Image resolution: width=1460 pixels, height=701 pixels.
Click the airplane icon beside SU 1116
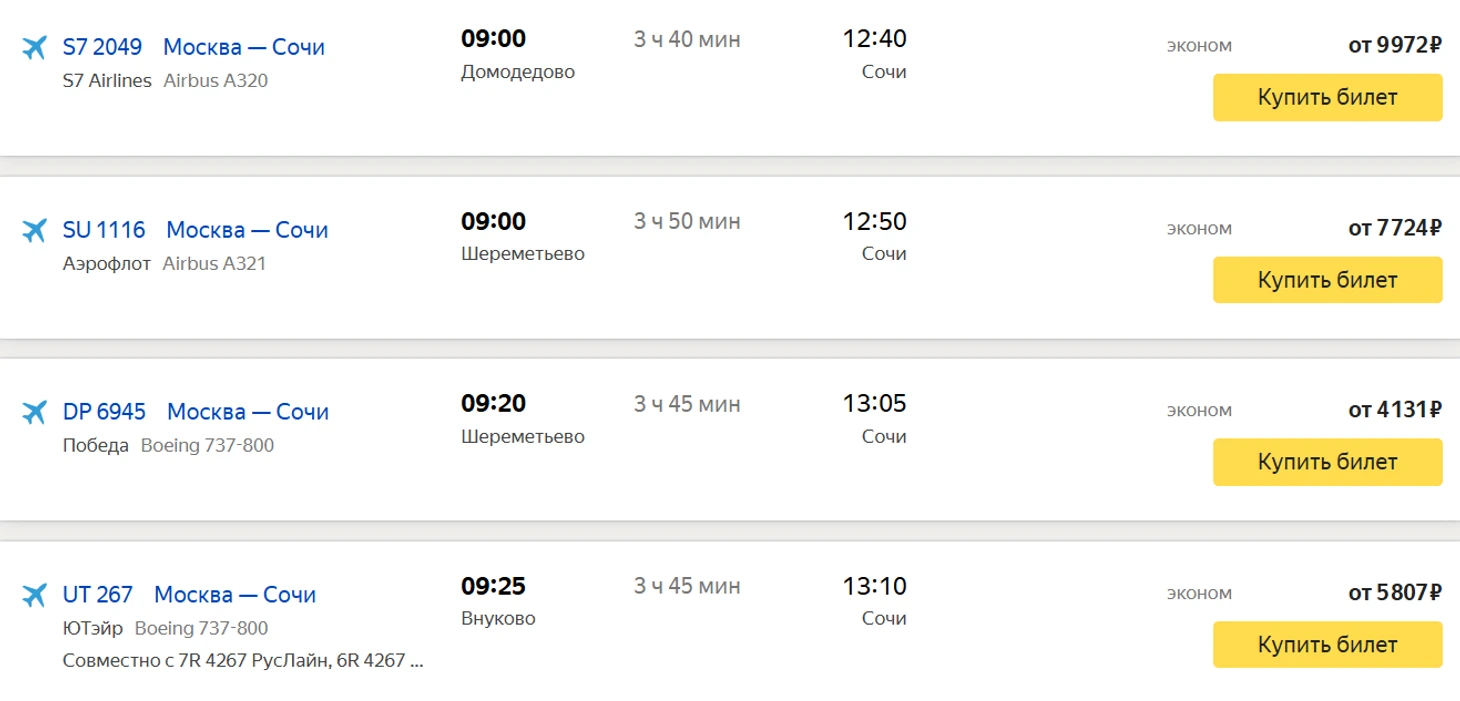[35, 230]
